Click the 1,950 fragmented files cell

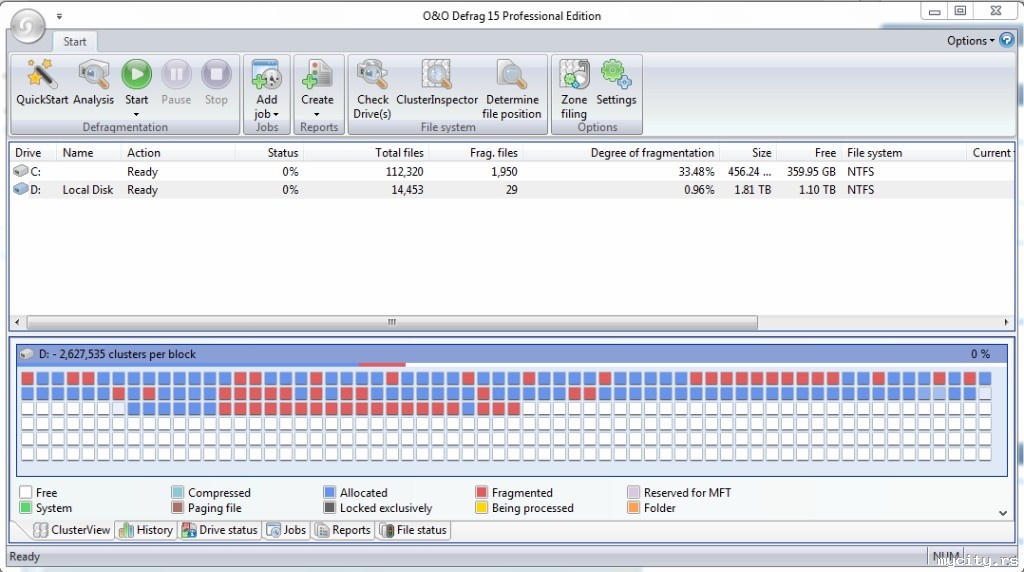point(504,172)
